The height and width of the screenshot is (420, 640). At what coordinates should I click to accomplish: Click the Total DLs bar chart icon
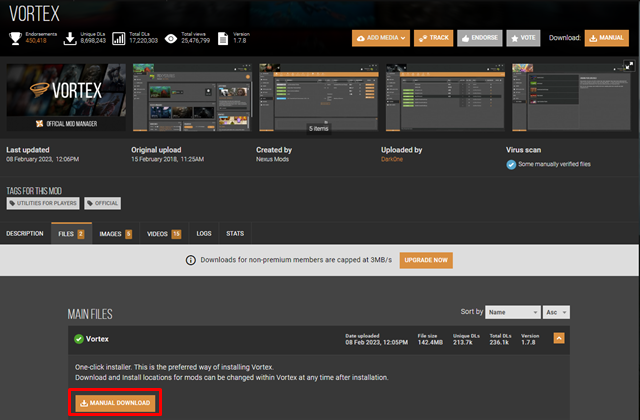[x=119, y=38]
